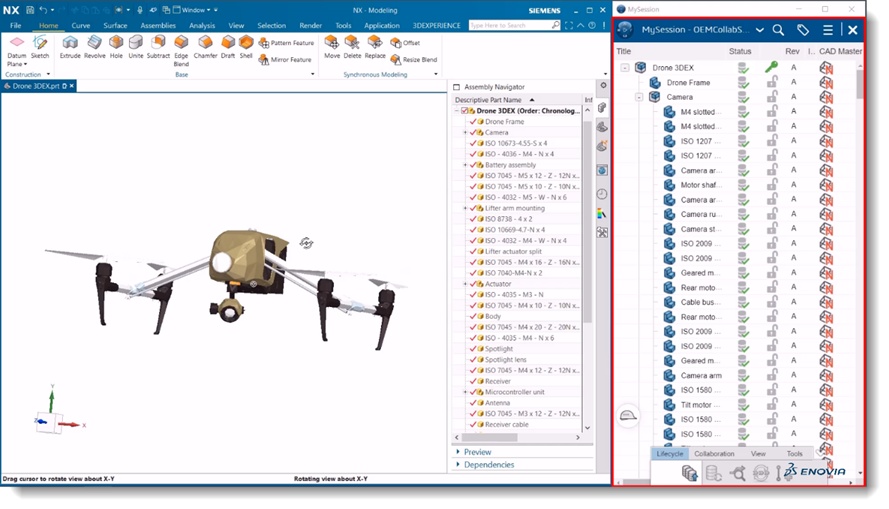Image resolution: width=889 pixels, height=509 pixels.
Task: Click the unlock icon in Drone Frame row
Action: coord(772,82)
